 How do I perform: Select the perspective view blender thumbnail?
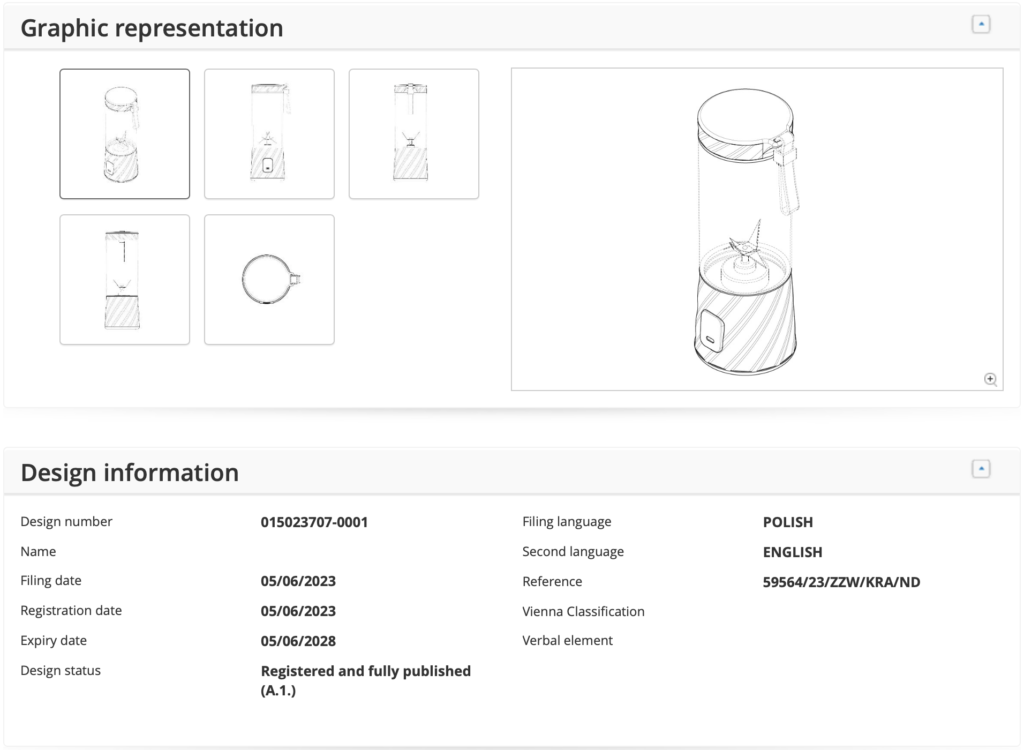pyautogui.click(x=125, y=134)
